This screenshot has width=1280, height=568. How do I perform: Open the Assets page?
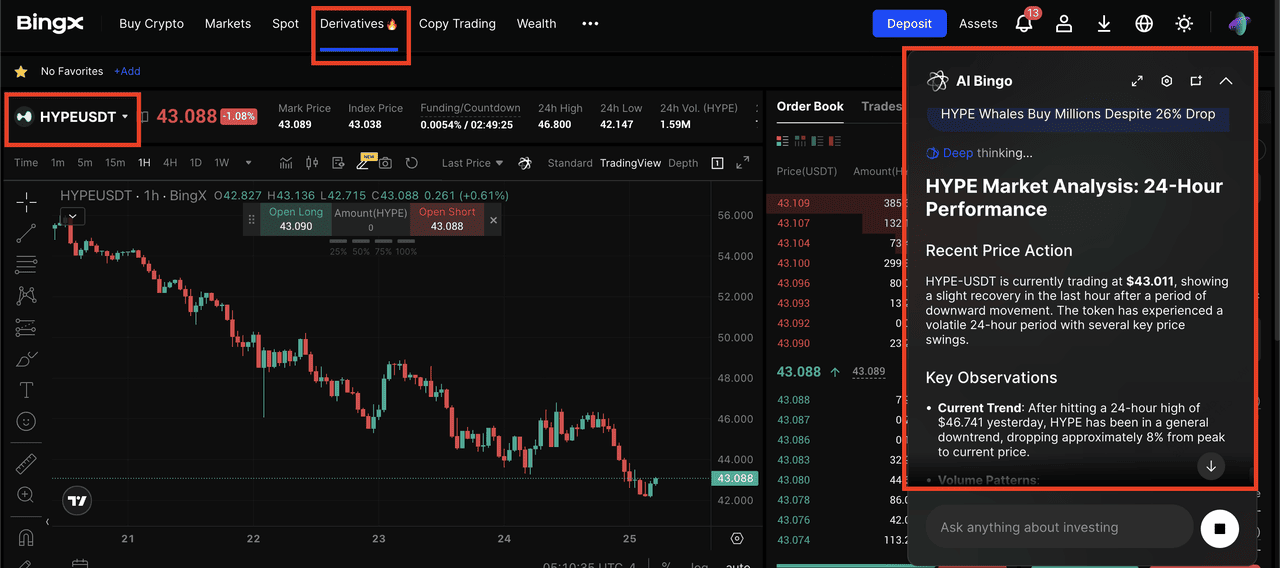(x=978, y=23)
